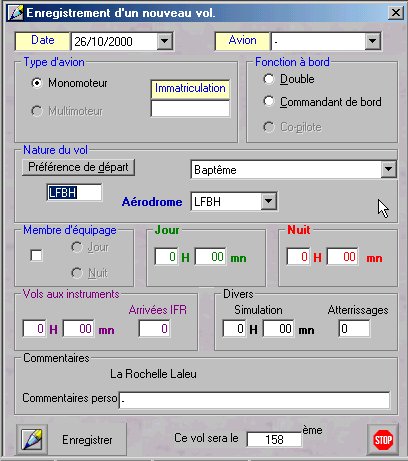Open the Date dropdown arrow
Image resolution: width=408 pixels, height=461 pixels.
pos(165,41)
